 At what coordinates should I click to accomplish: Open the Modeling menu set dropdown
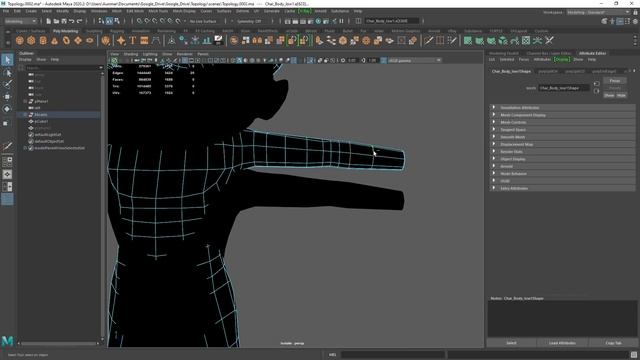point(20,21)
